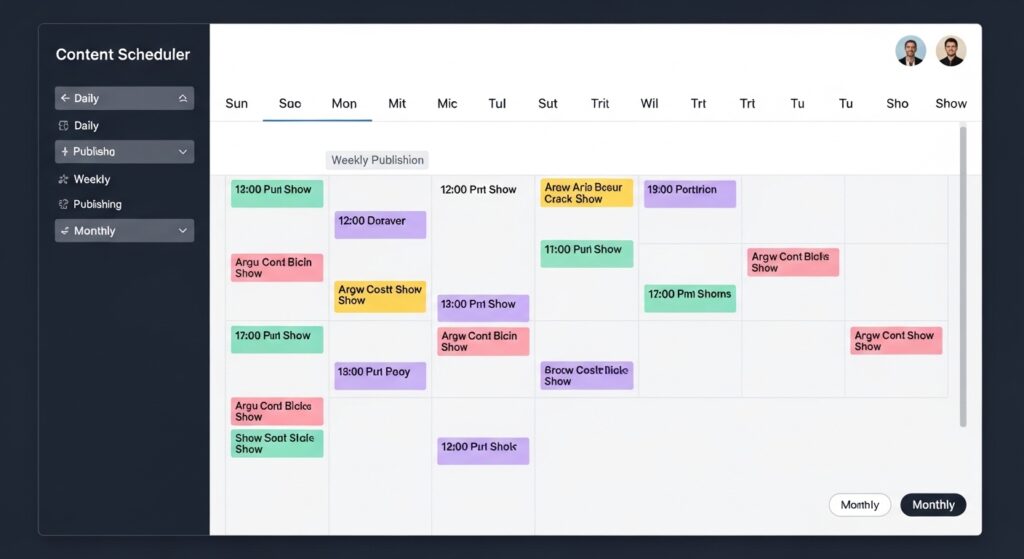Open the green 17:00 Purl Show event
Viewport: 1024px width, 559px height.
277,340
